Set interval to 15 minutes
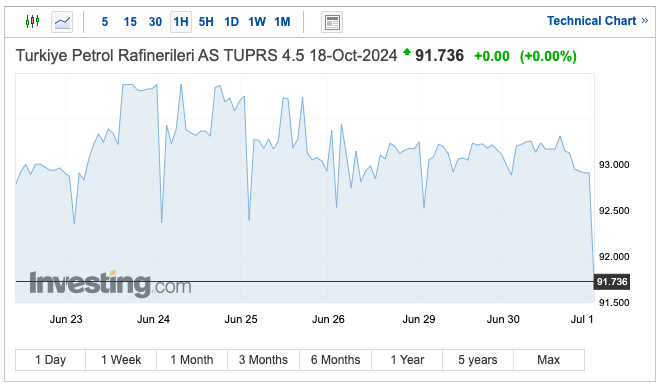Image resolution: width=660 pixels, height=389 pixels. tap(130, 21)
